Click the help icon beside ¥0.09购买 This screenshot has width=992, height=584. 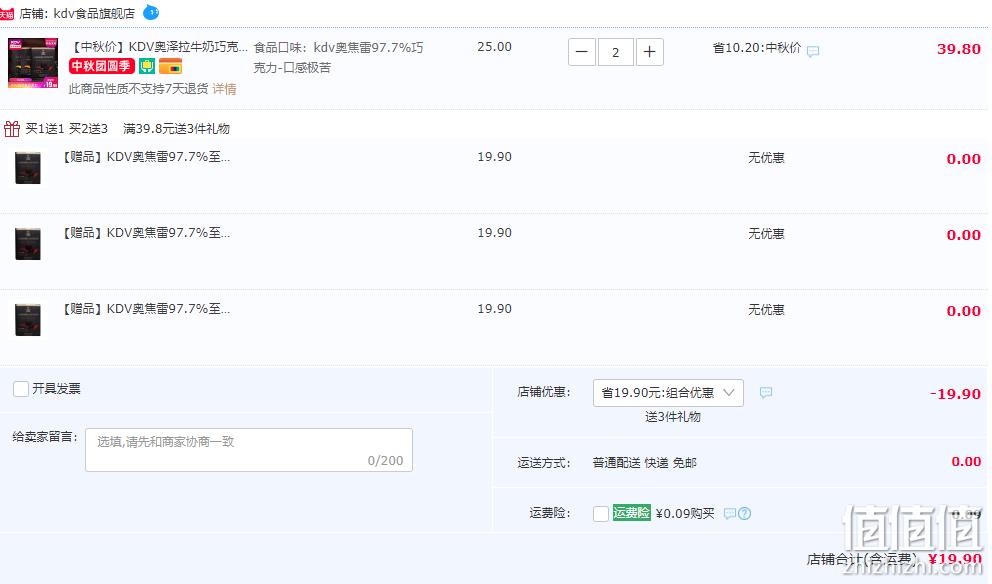point(745,514)
